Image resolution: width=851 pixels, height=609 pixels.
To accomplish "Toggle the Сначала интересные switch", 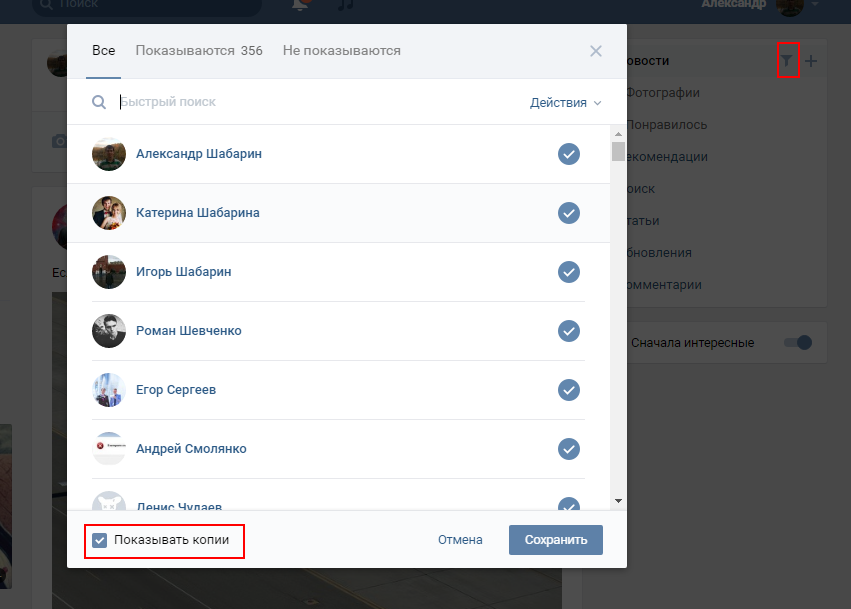I will pos(798,343).
